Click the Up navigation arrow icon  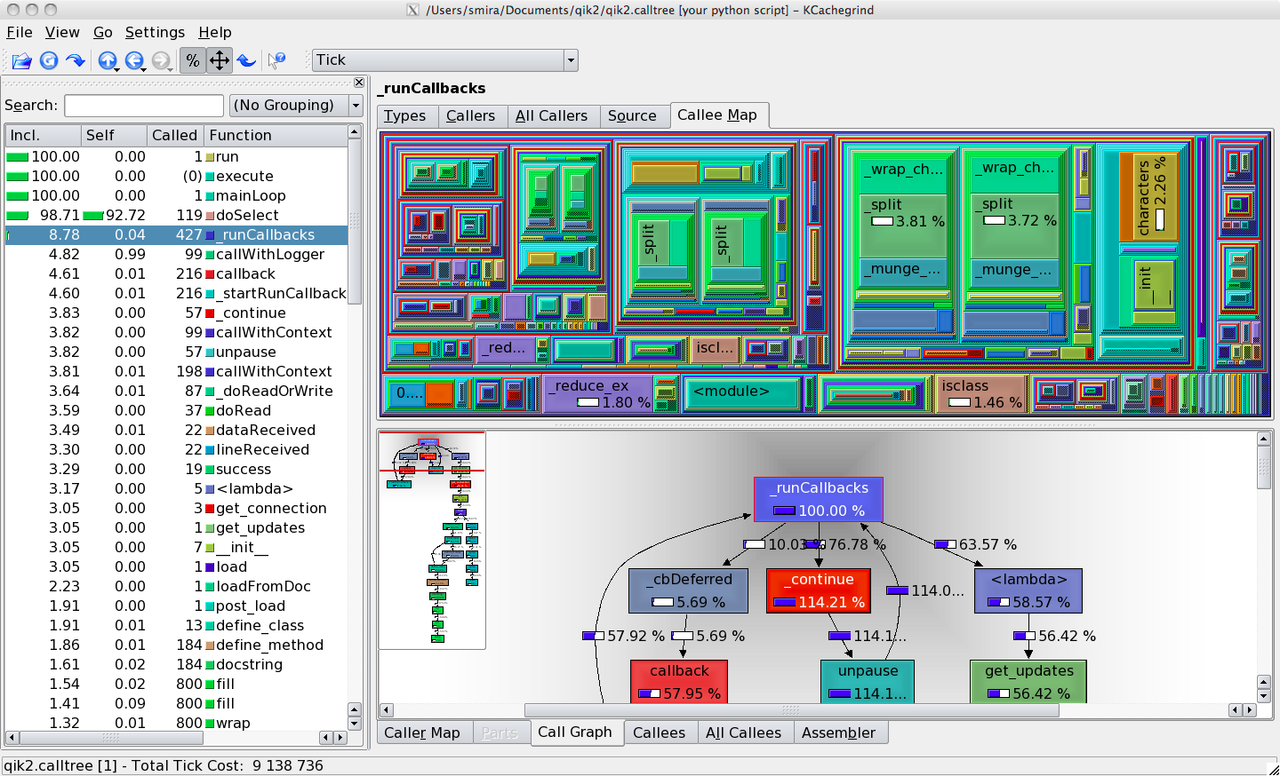click(106, 60)
